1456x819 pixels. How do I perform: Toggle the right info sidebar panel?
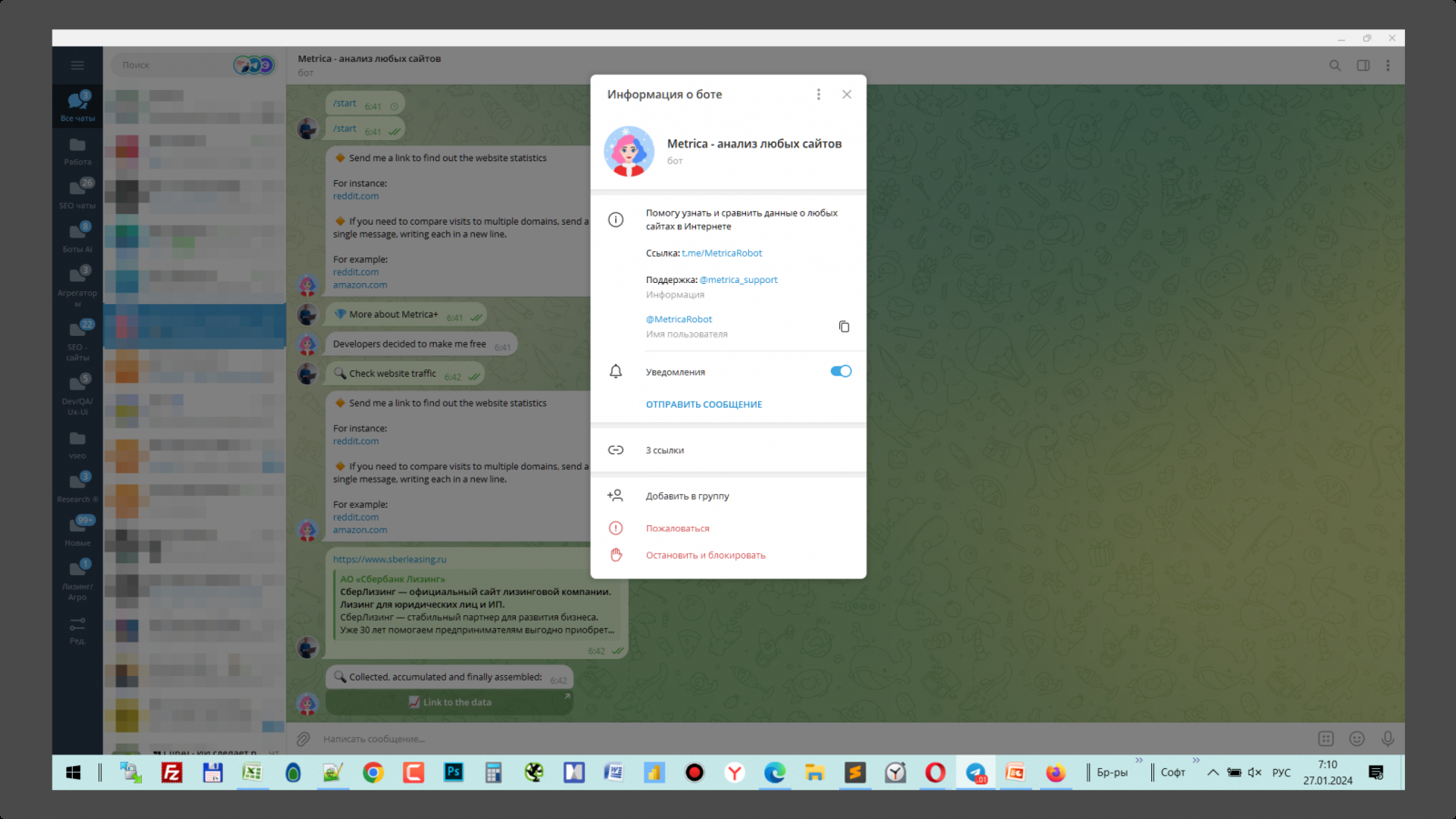(1363, 66)
